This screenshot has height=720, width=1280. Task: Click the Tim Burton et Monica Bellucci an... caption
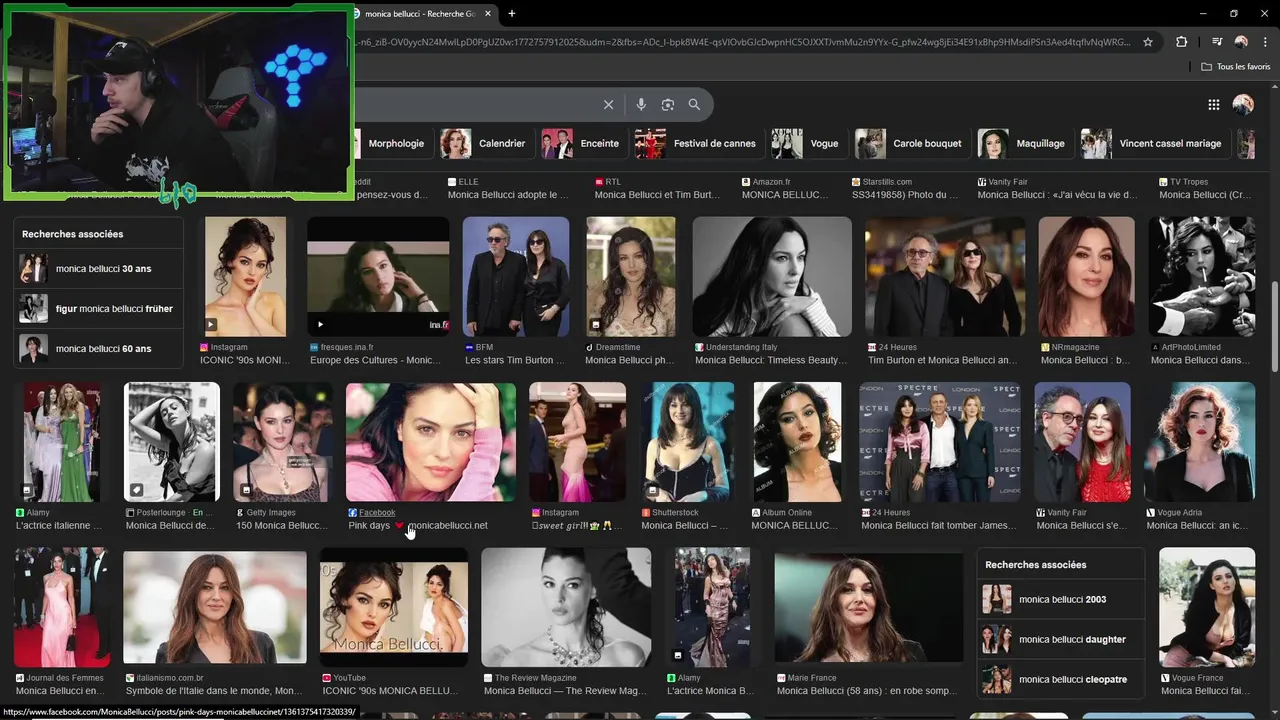pos(942,360)
